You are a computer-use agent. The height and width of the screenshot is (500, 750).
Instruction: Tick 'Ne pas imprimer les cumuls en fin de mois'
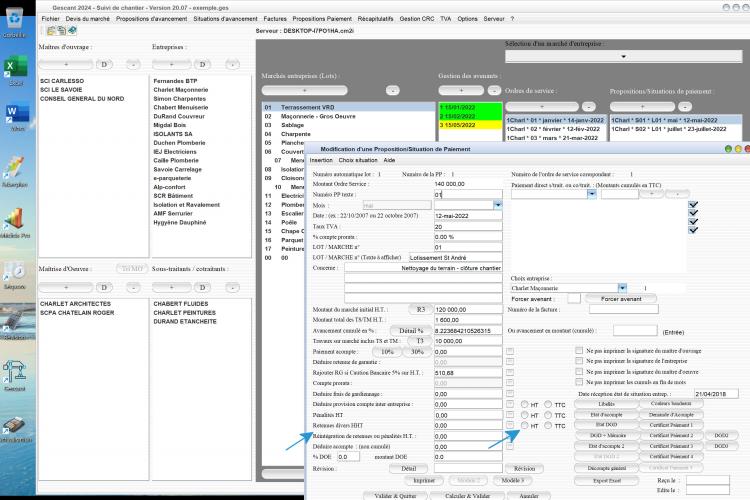pyautogui.click(x=579, y=382)
